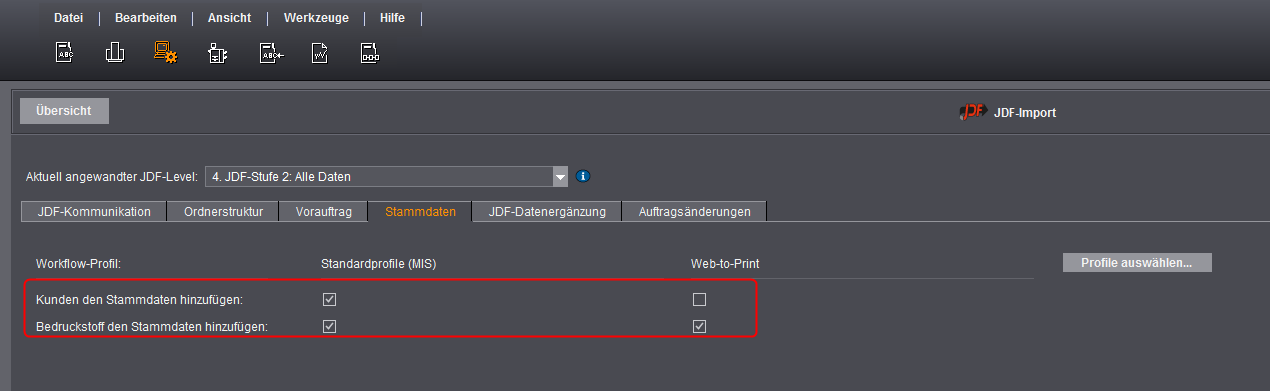Viewport: 1270px width, 391px height.
Task: Click the Bedruckstoff den Stammdaten hinzufügen label
Action: [151, 326]
